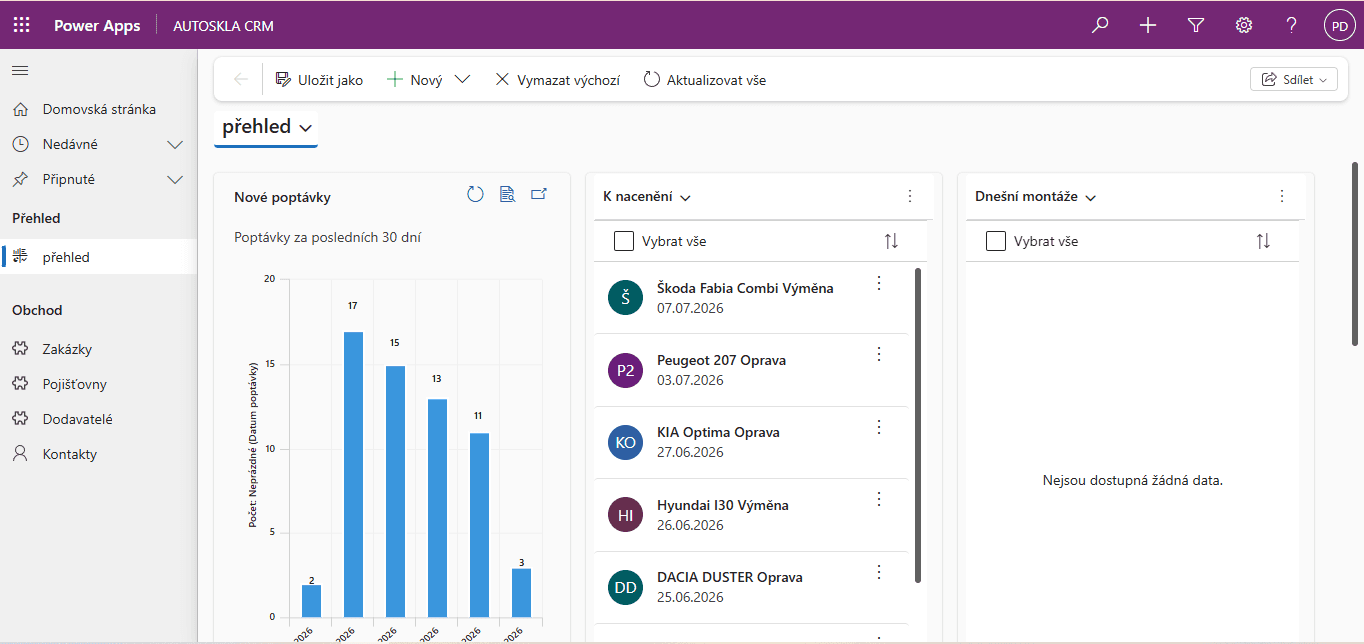1364x644 pixels.
Task: Check Vybrat vše in Dnešní montáže list
Action: (x=996, y=241)
